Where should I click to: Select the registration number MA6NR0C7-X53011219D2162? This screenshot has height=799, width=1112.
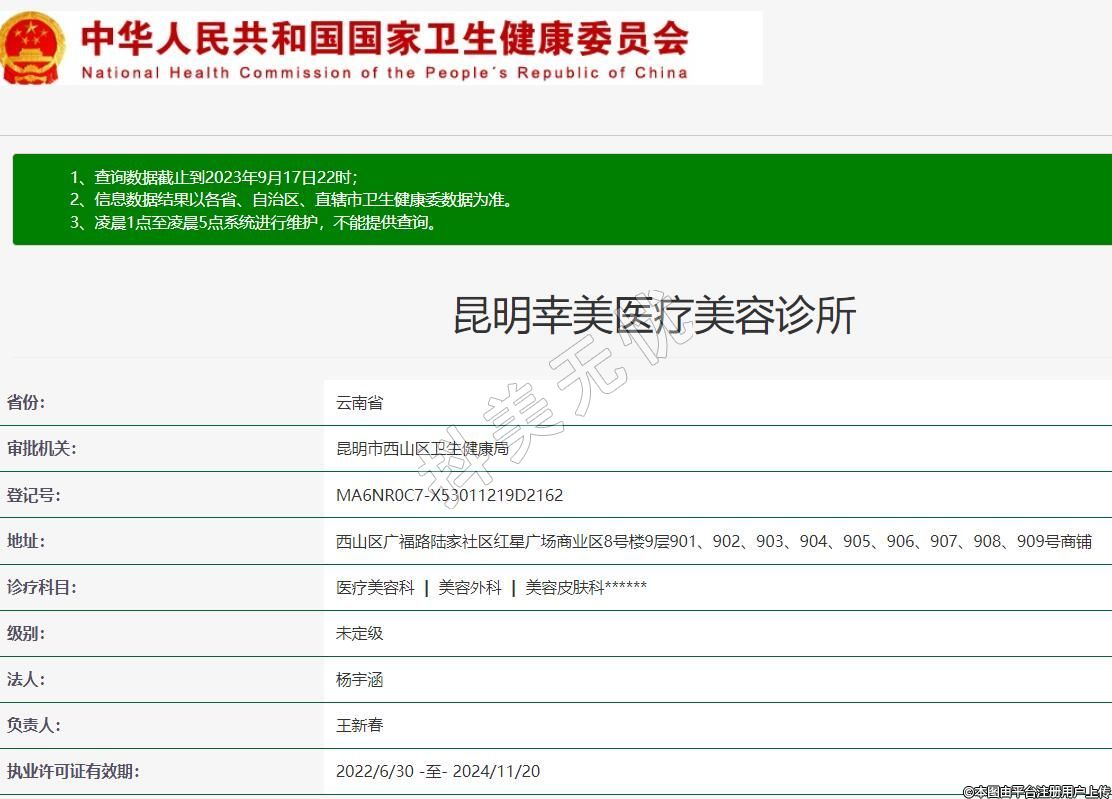[x=449, y=495]
